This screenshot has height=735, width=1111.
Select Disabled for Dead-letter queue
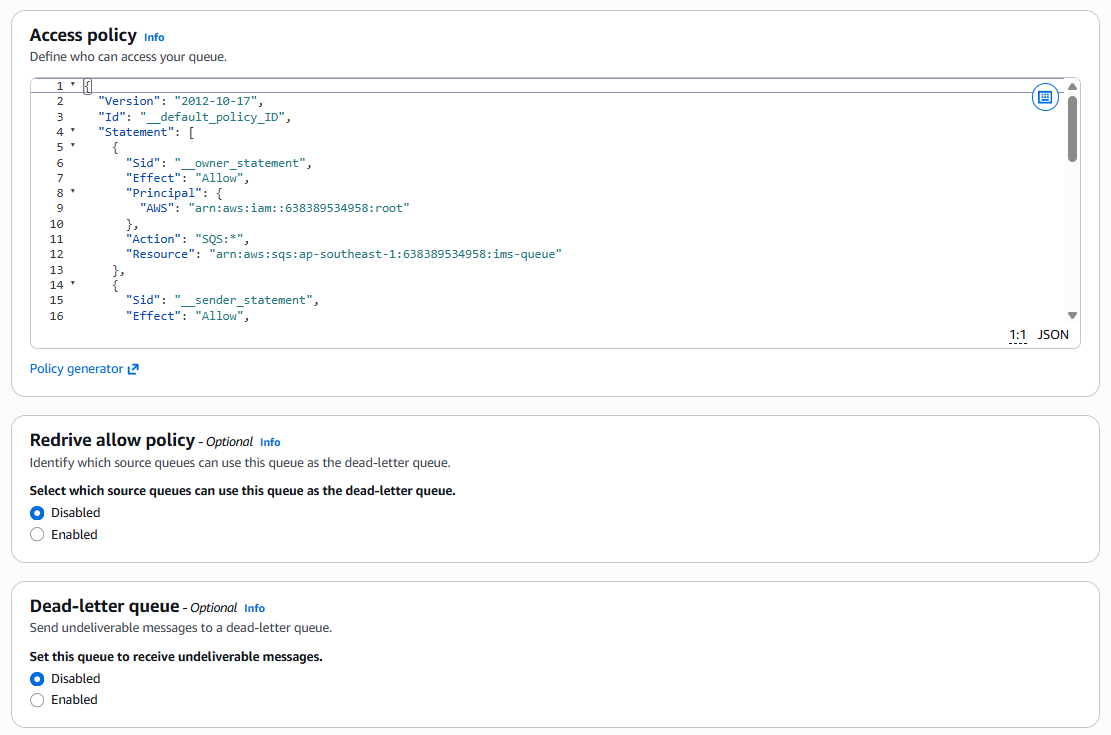point(38,679)
